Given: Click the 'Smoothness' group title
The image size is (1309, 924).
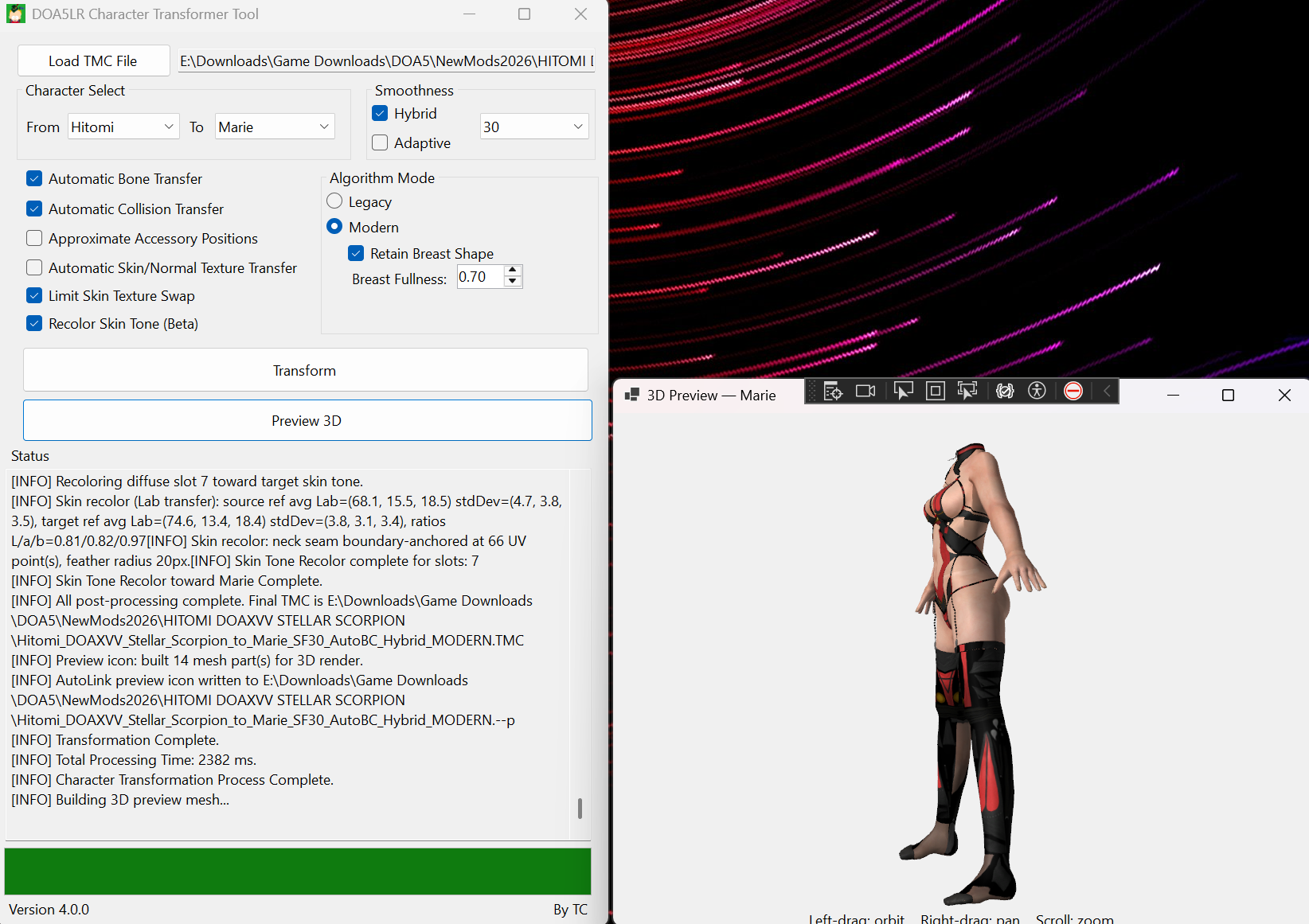Looking at the screenshot, I should point(414,90).
